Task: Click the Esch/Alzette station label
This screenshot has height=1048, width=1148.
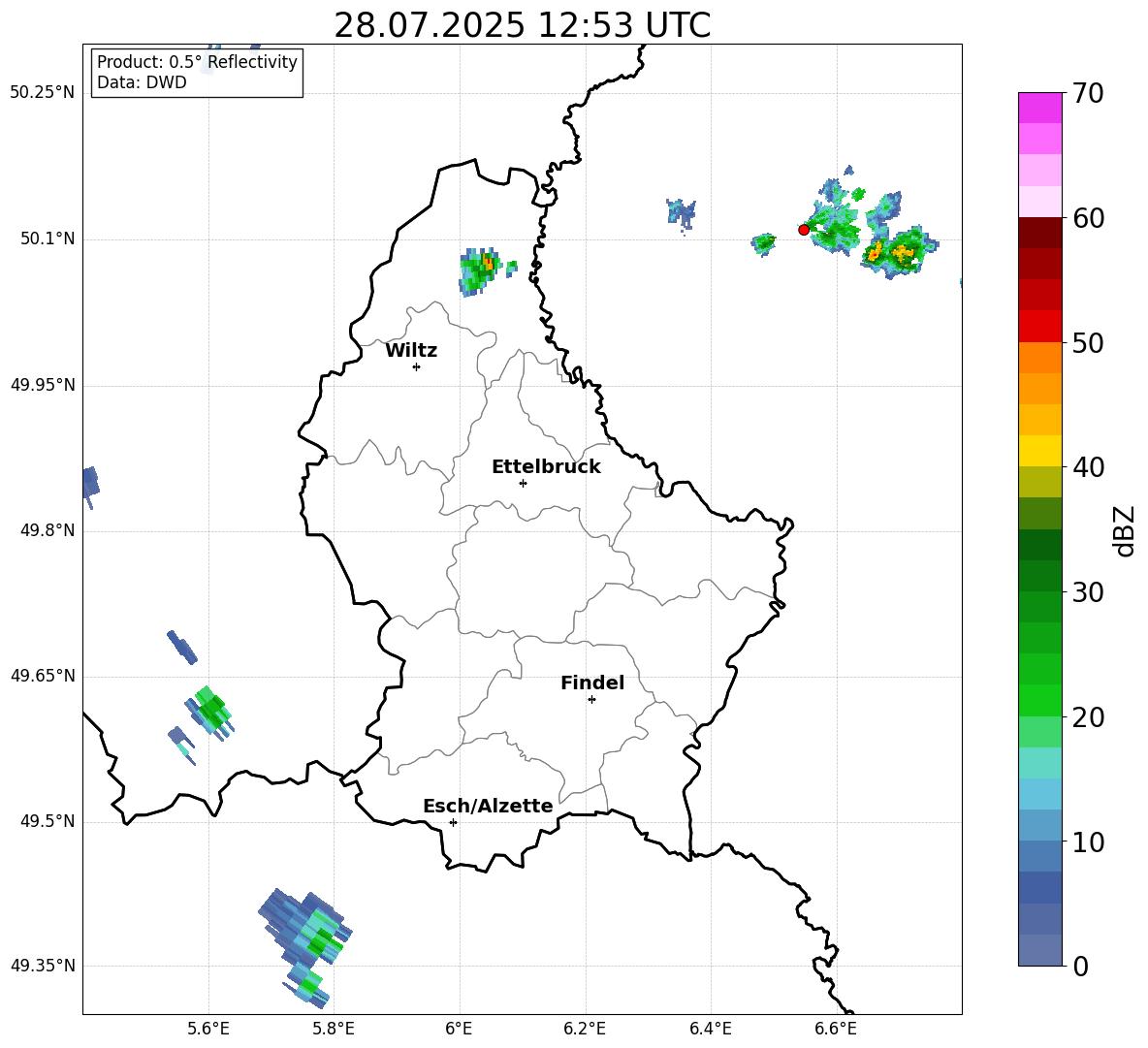Action: (488, 806)
